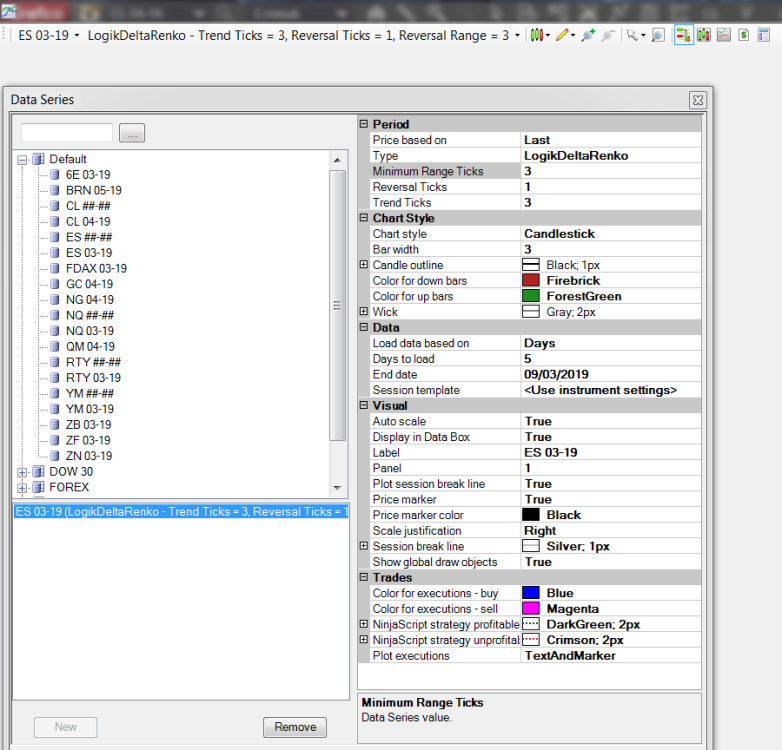Collapse the Default instrument list node
782x750 pixels.
click(22, 159)
